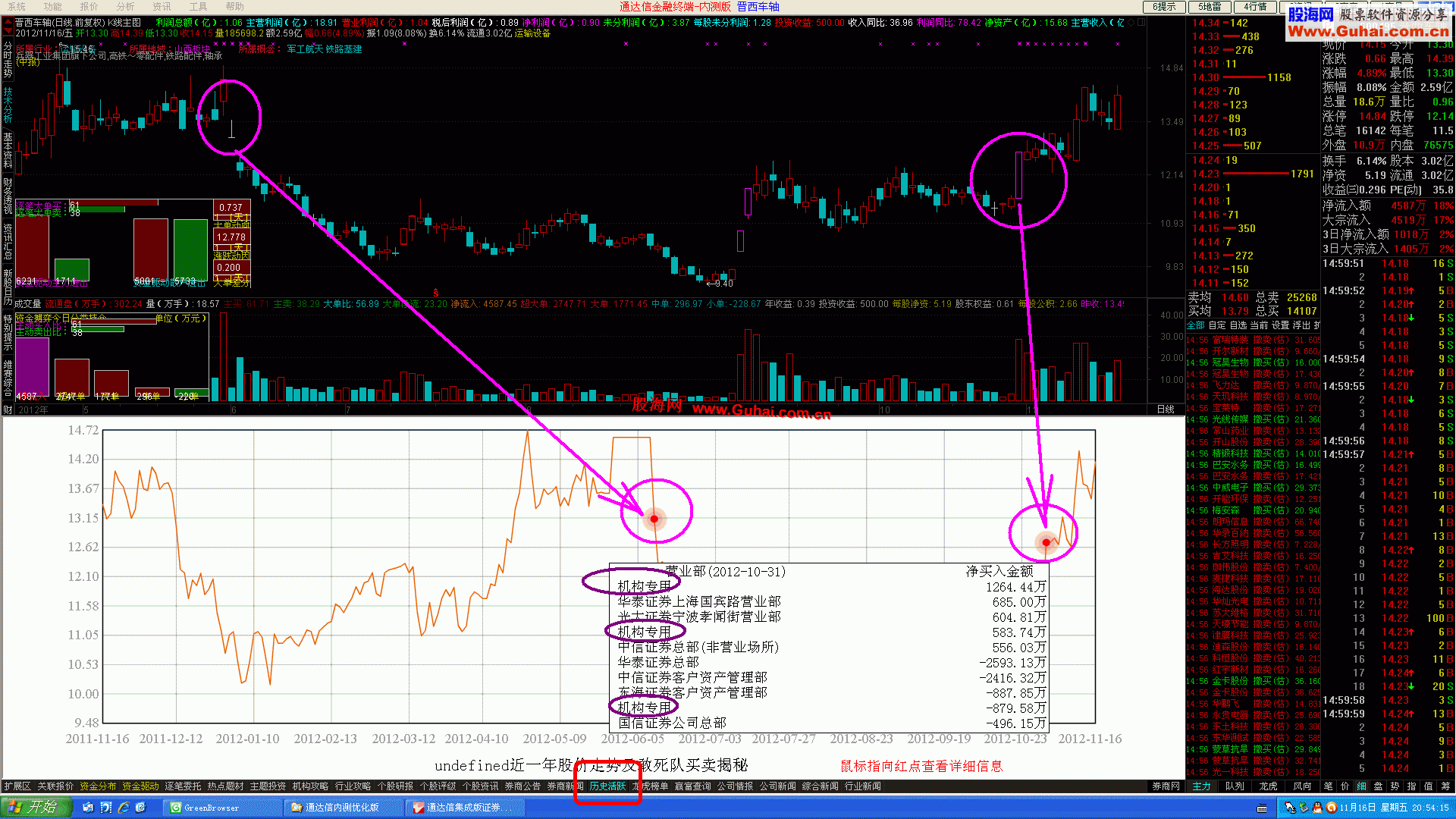Open the 分析 menu
Screen dimensions: 1456x819
pos(125,6)
